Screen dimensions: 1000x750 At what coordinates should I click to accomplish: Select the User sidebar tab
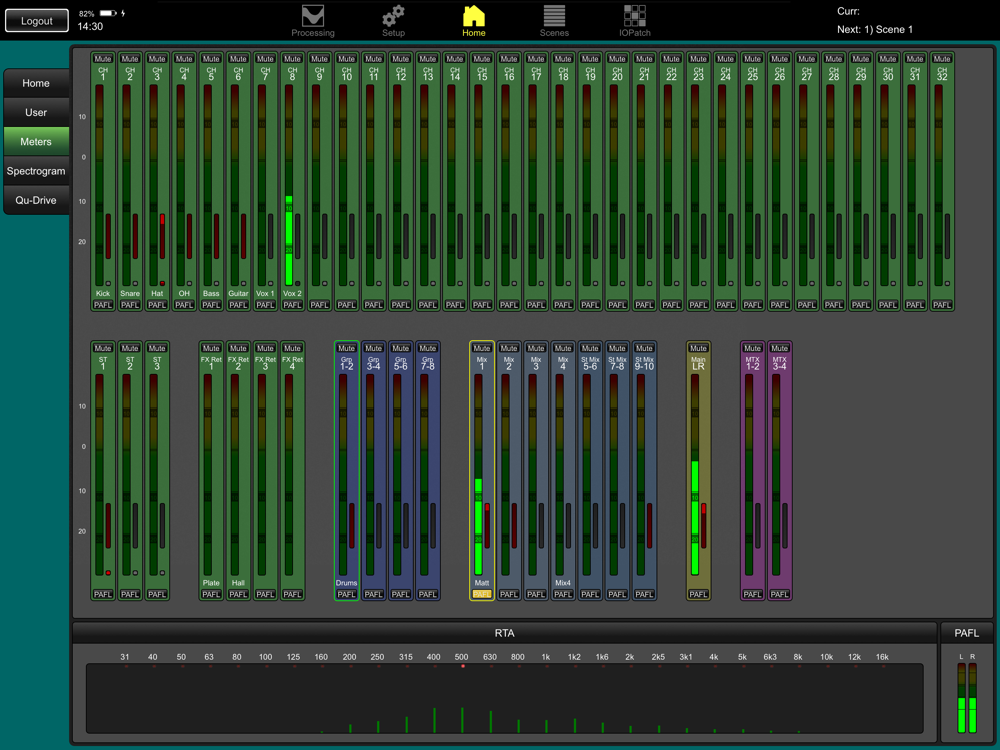point(36,113)
